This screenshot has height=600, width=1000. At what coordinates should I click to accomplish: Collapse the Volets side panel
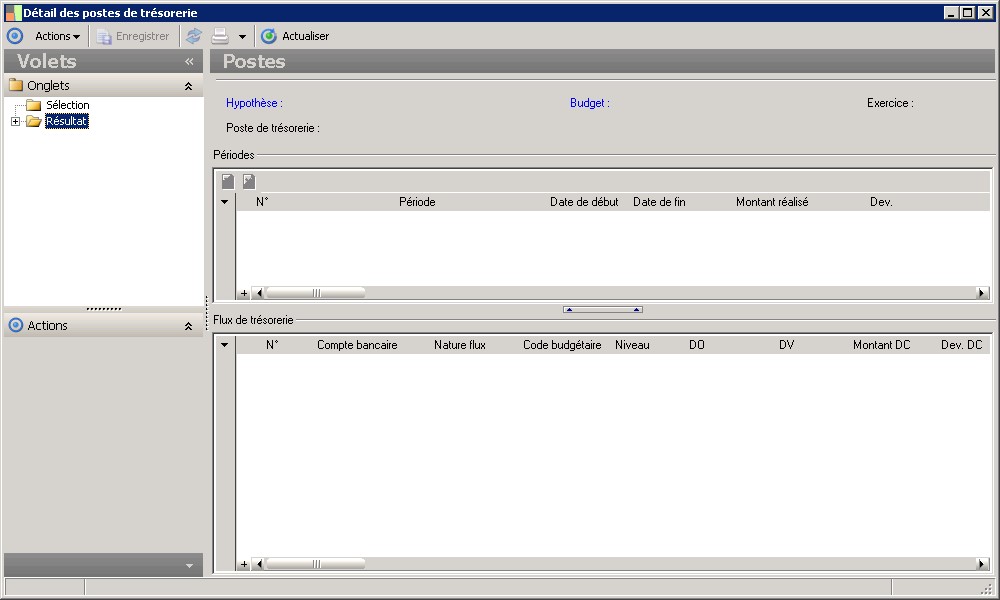pos(189,62)
